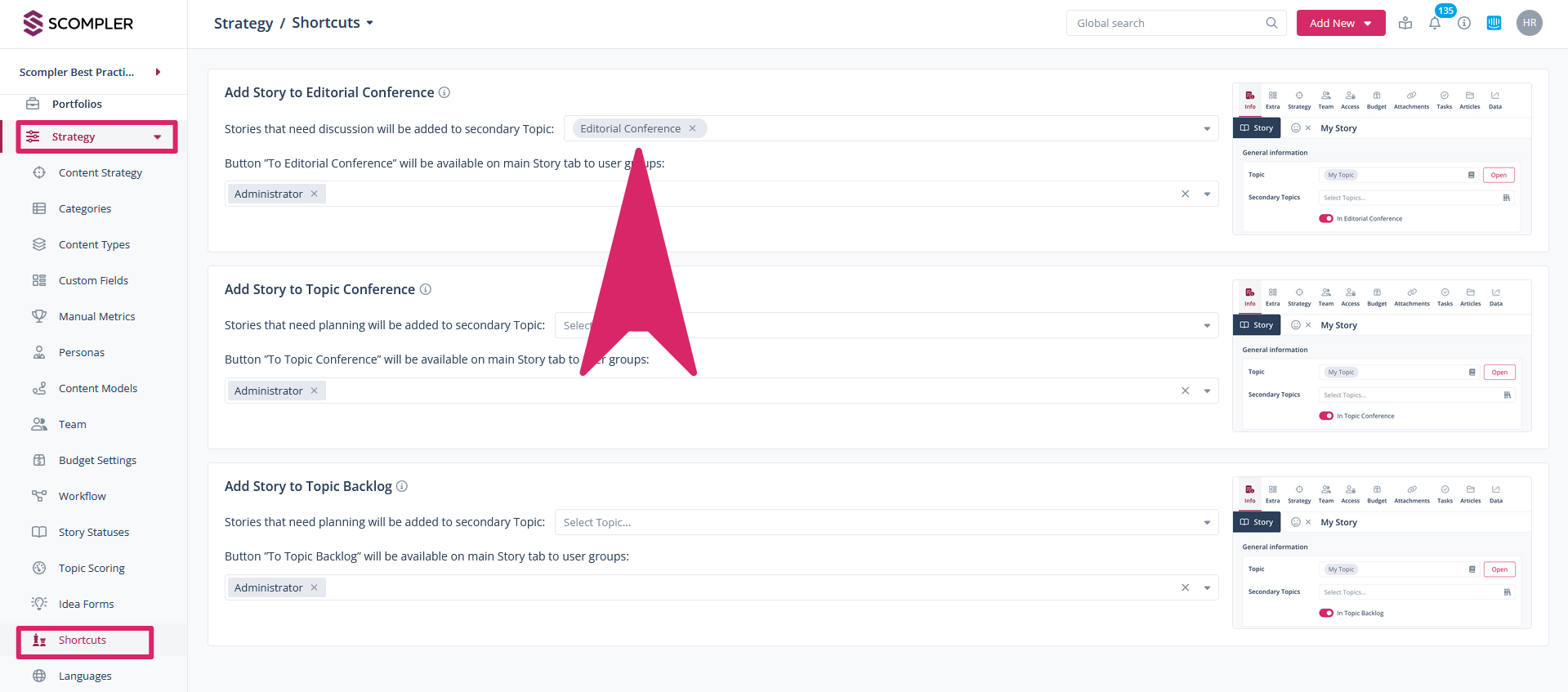Toggle the In Topic Backlog switch
The height and width of the screenshot is (692, 1568).
1325,613
